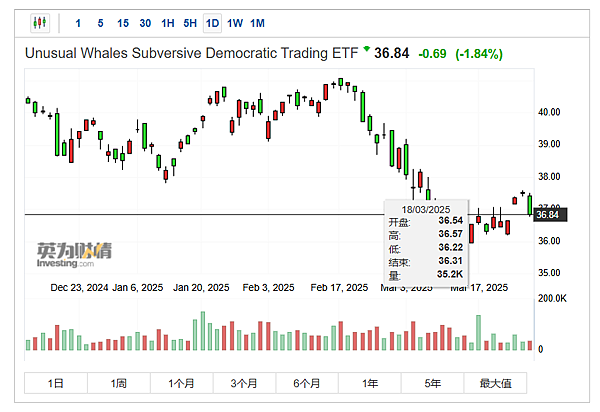The image size is (600, 412).
Task: Select the 15 minute interval
Action: point(123,23)
